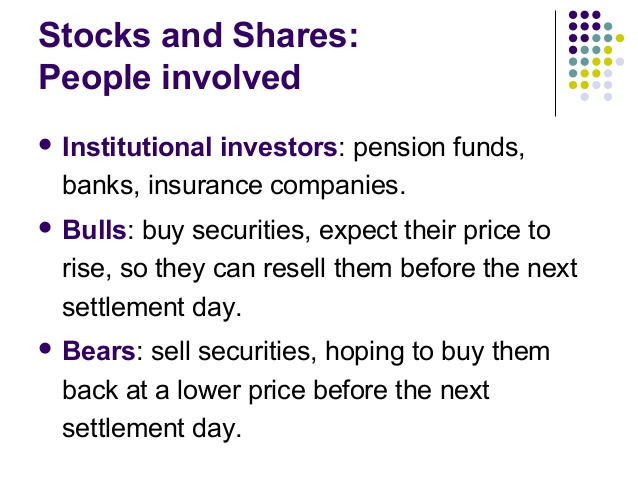Click the bottom-right lavender dot in last row
Viewport: 638px width, 479px height.
(x=609, y=97)
